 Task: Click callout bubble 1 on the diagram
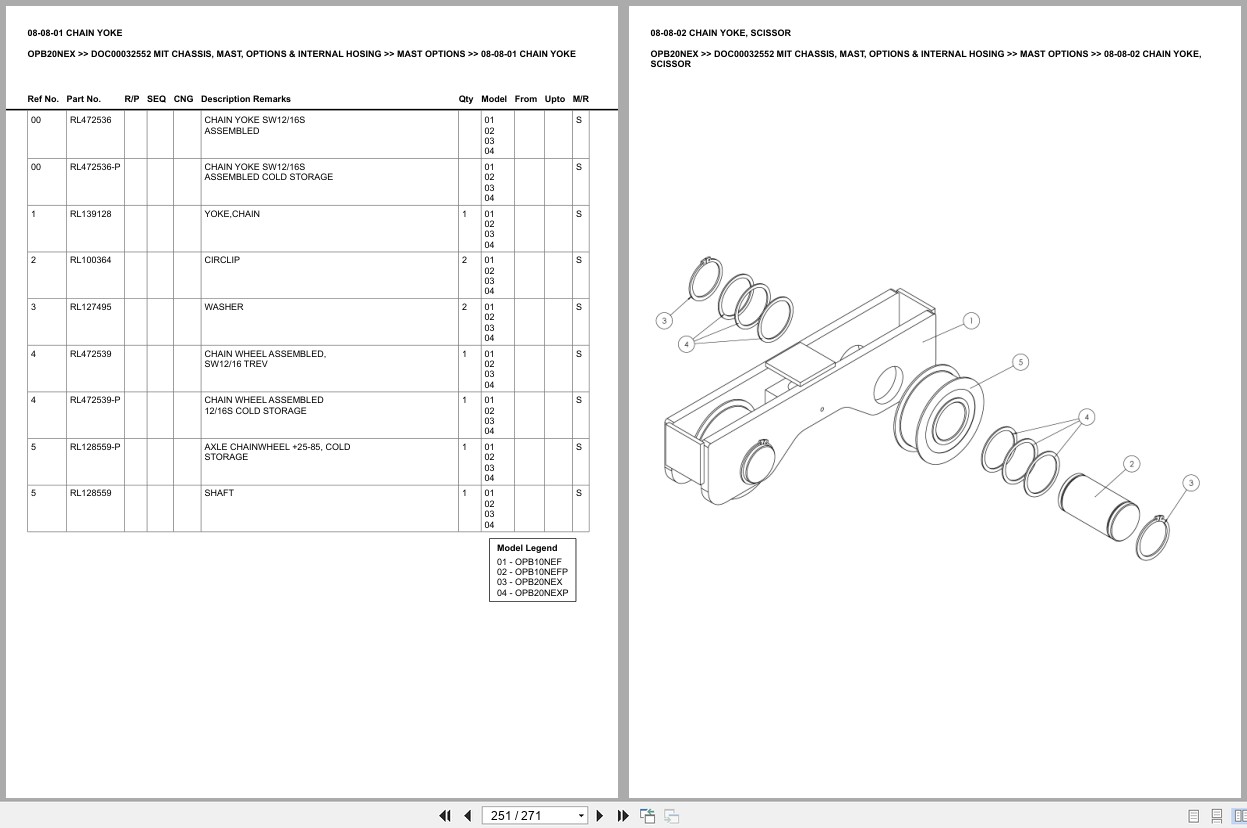[971, 321]
